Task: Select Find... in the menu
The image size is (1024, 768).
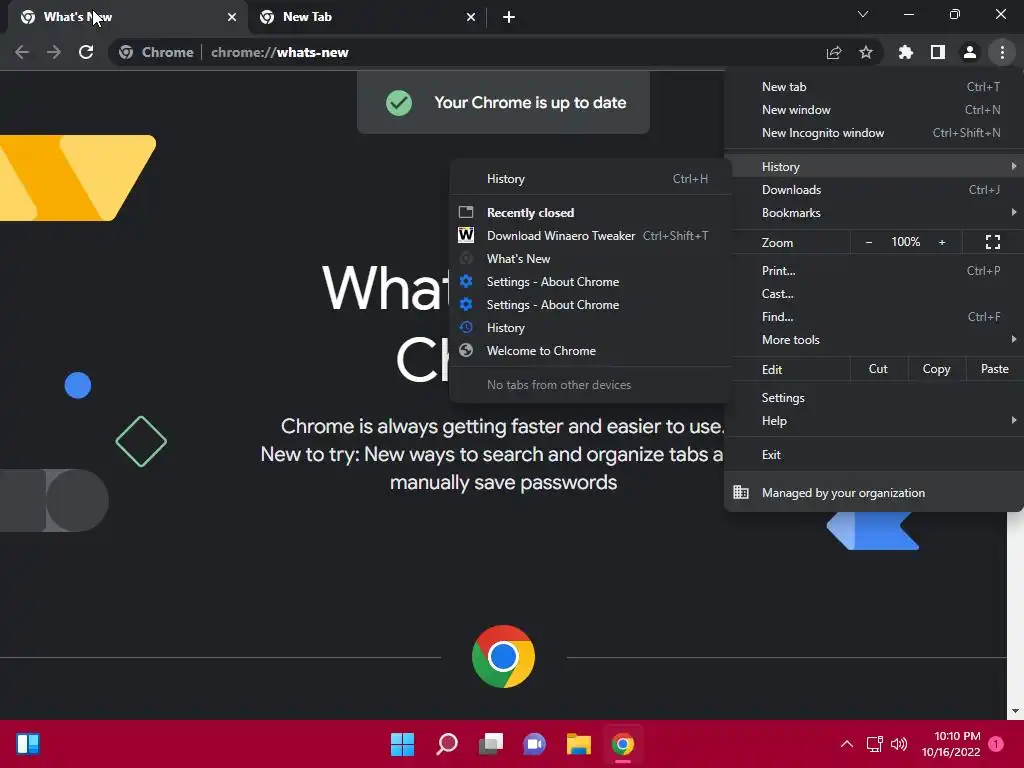Action: pos(874,317)
